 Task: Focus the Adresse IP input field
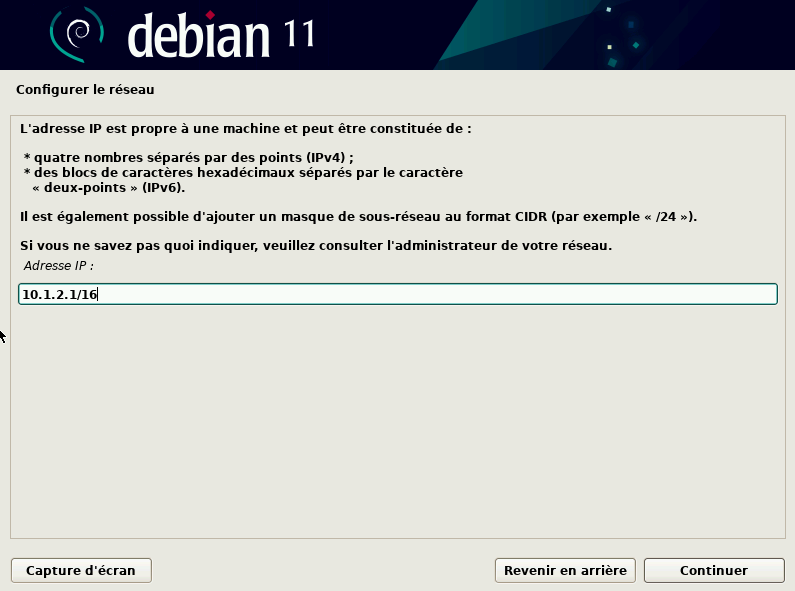pos(398,294)
